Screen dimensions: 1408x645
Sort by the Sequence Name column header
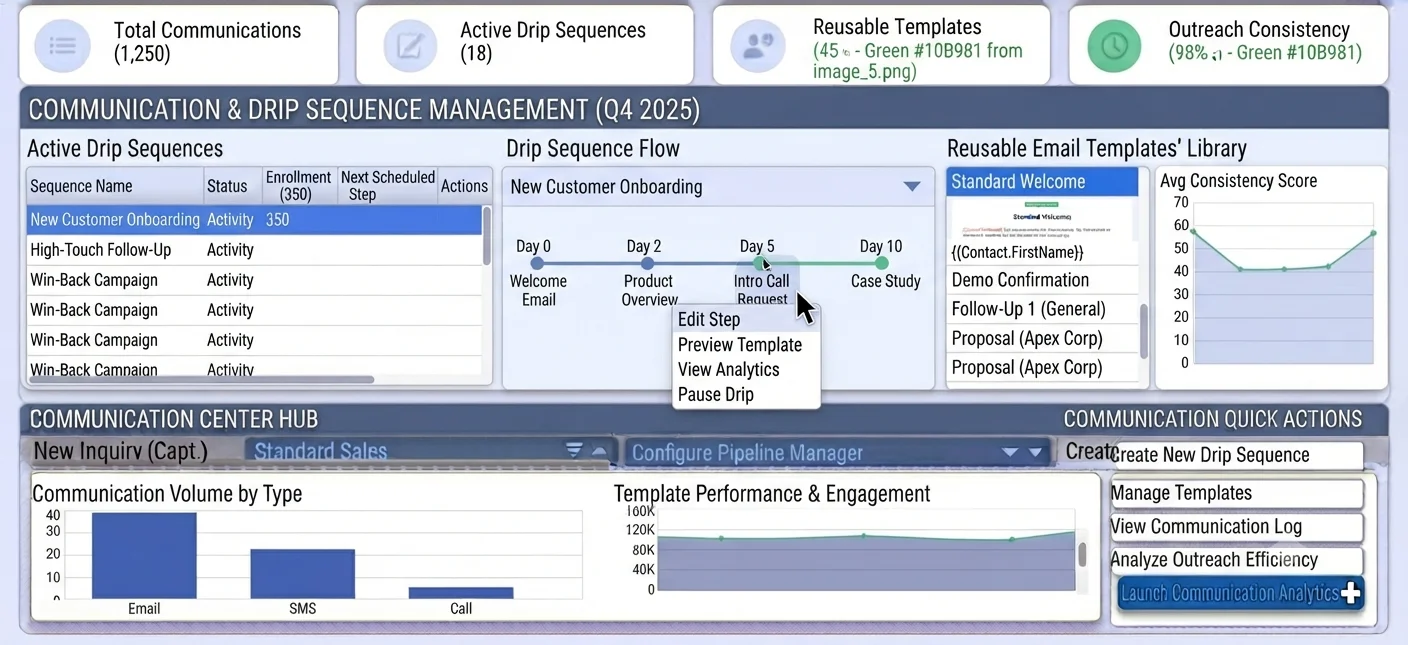click(115, 186)
